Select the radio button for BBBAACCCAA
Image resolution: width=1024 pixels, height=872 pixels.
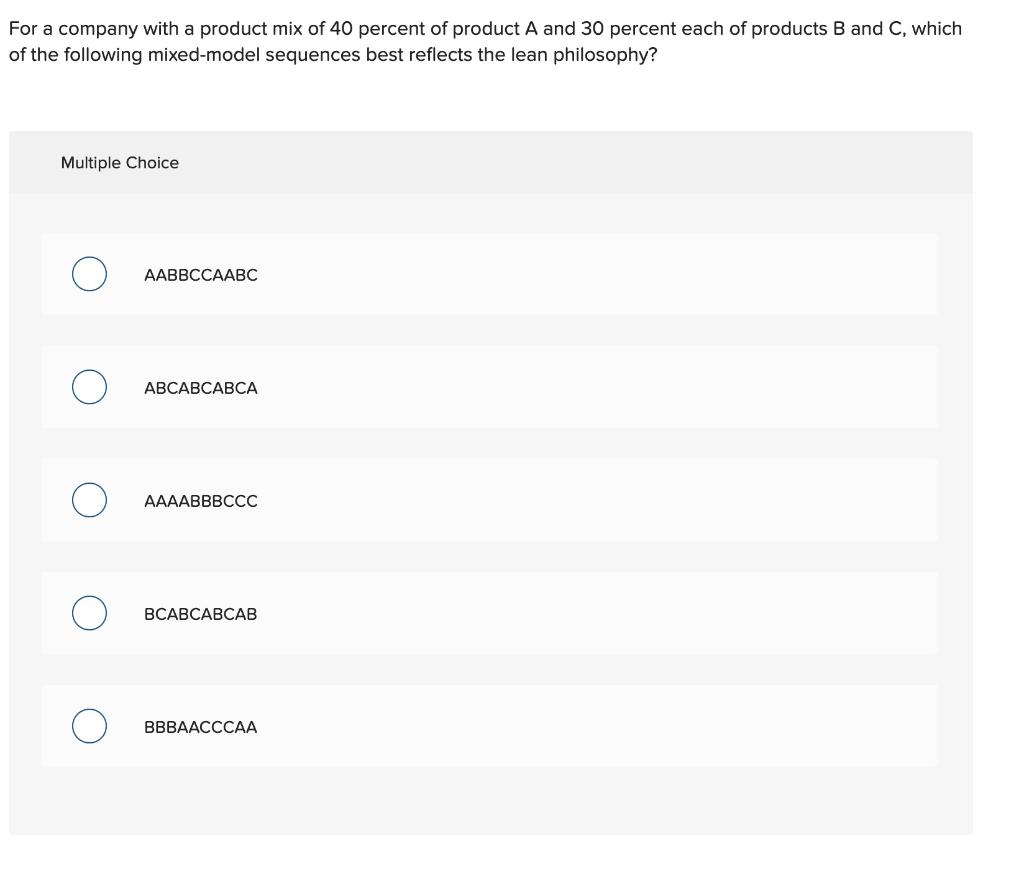click(88, 725)
